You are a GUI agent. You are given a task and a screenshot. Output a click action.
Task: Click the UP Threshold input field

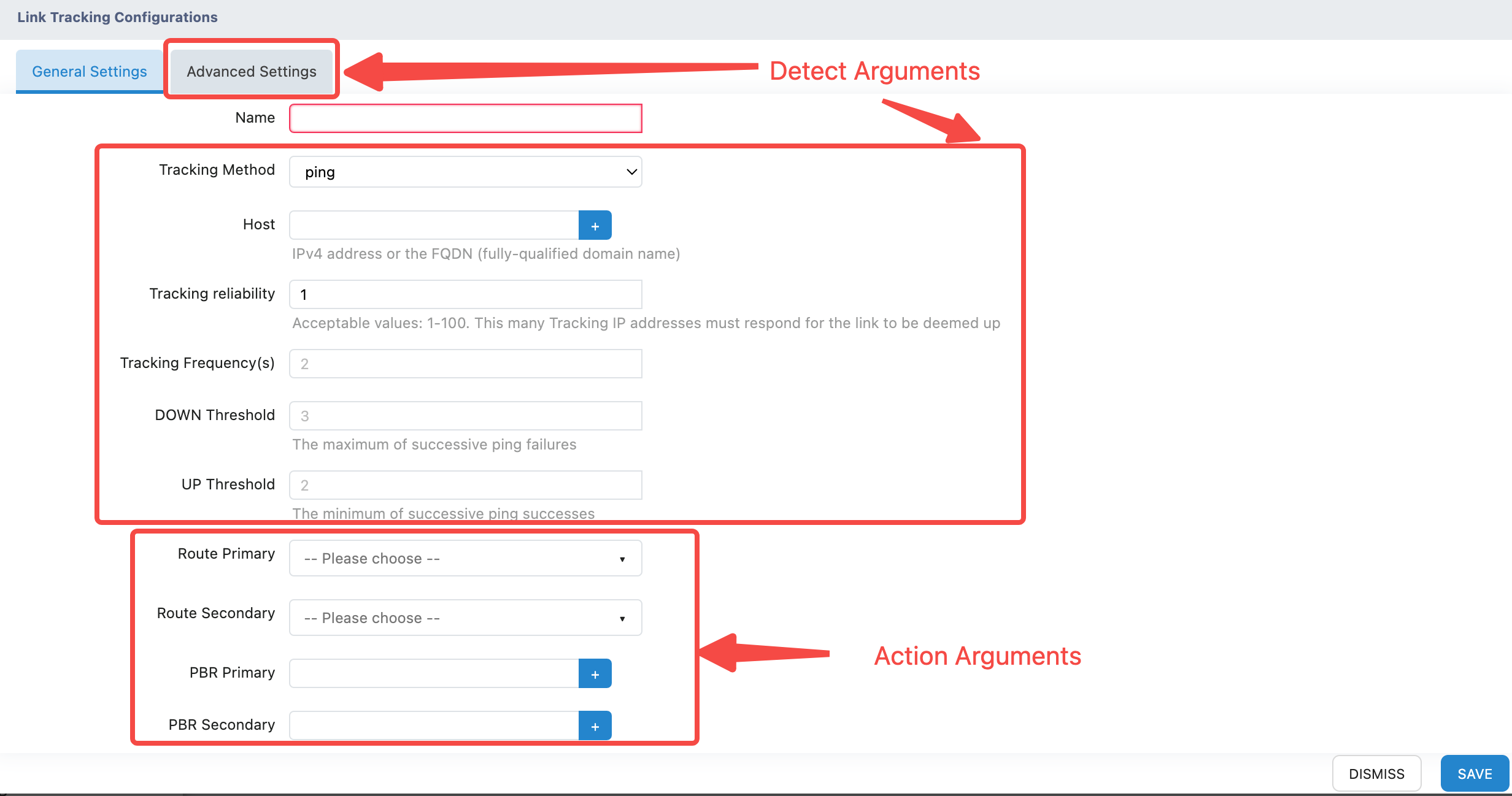(465, 485)
